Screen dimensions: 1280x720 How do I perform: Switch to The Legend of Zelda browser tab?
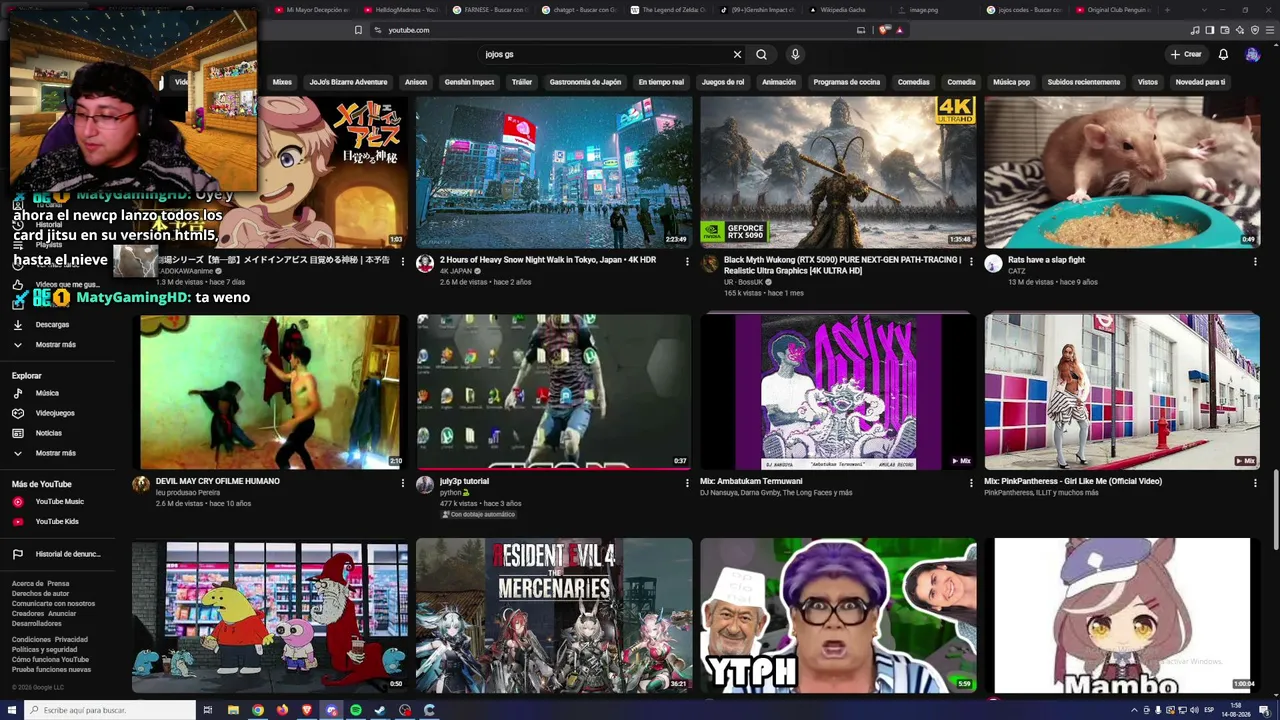point(670,10)
